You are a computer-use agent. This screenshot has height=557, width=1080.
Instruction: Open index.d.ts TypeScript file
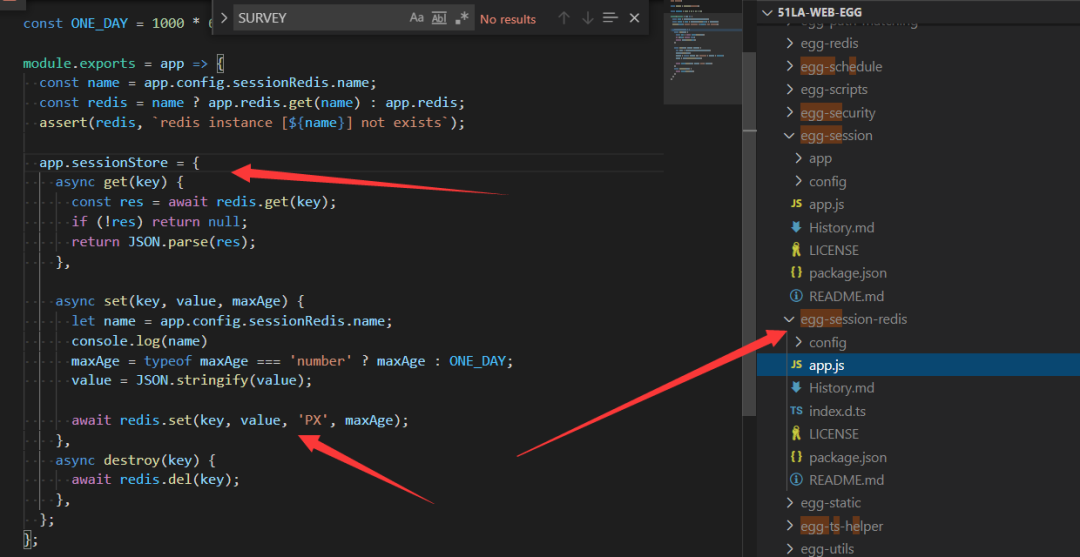(x=837, y=411)
